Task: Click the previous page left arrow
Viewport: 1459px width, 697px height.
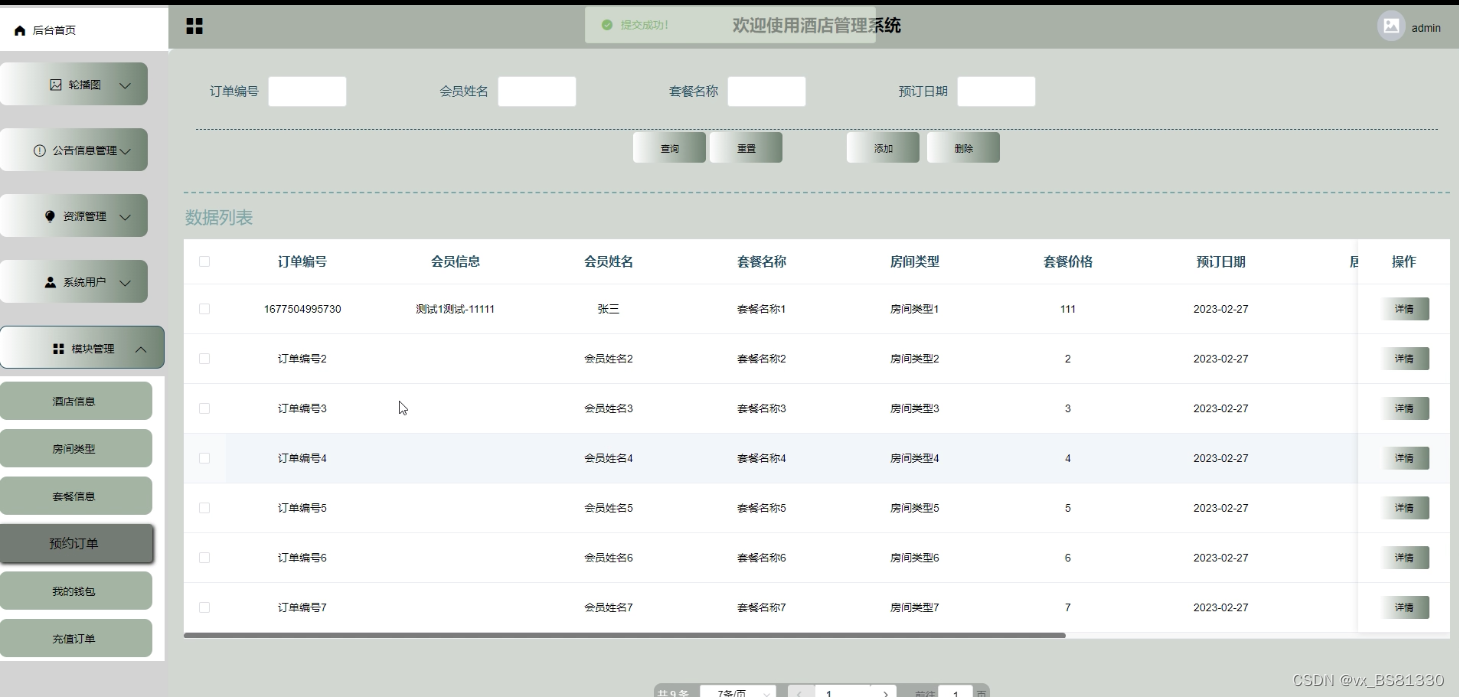Action: pos(799,693)
